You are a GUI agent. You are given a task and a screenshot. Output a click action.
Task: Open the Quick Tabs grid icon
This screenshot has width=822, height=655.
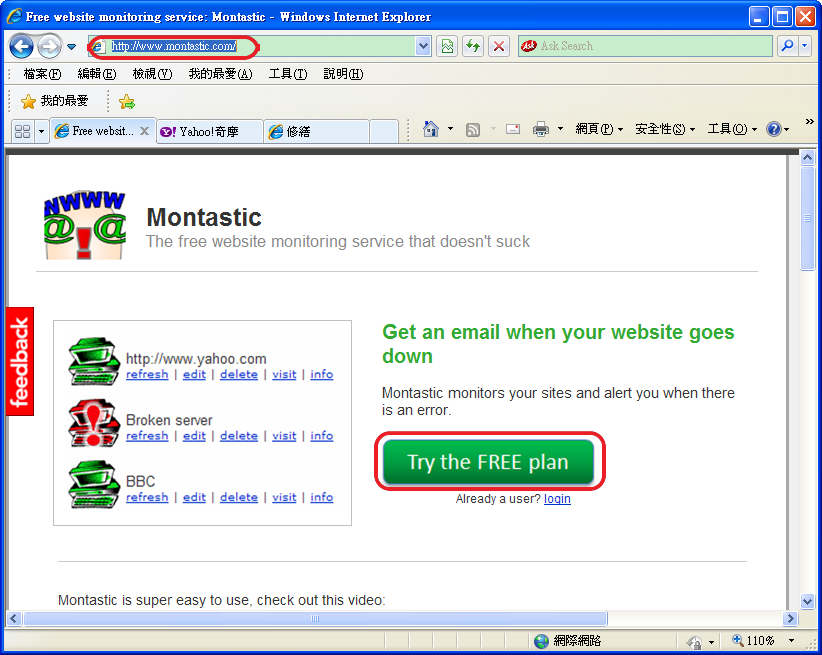[23, 131]
